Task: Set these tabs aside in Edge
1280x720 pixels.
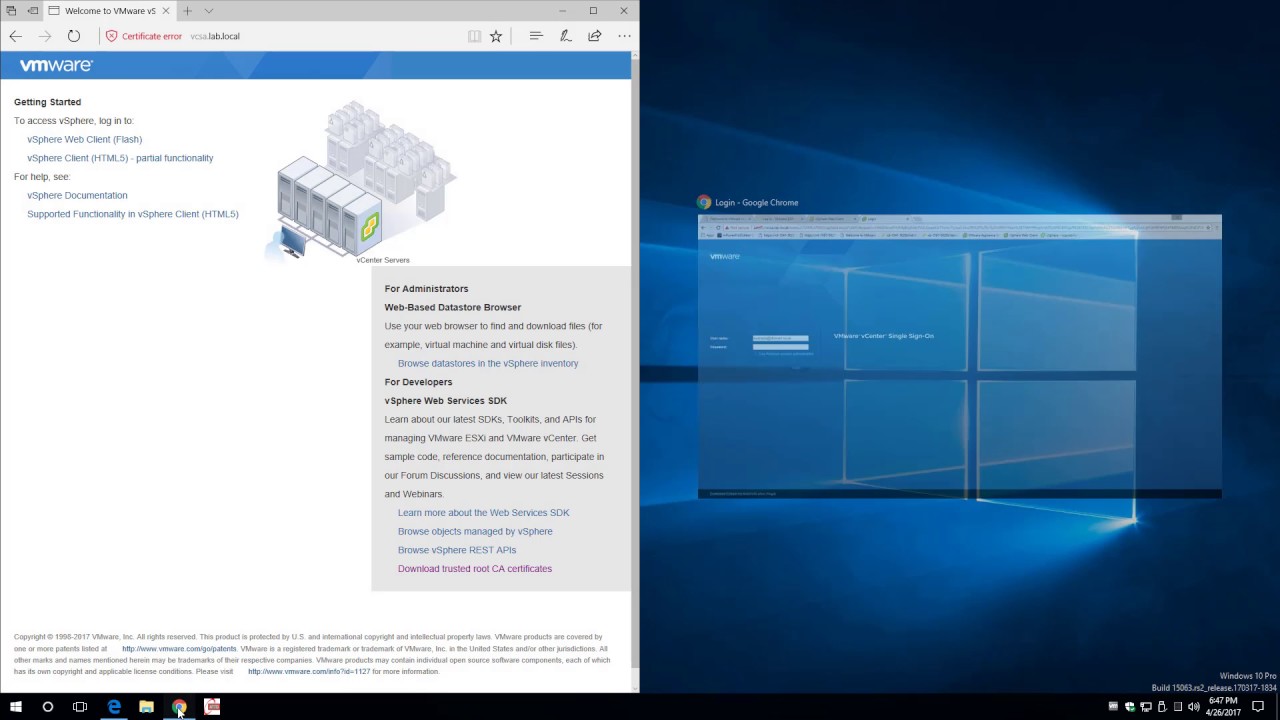Action: 32,11
